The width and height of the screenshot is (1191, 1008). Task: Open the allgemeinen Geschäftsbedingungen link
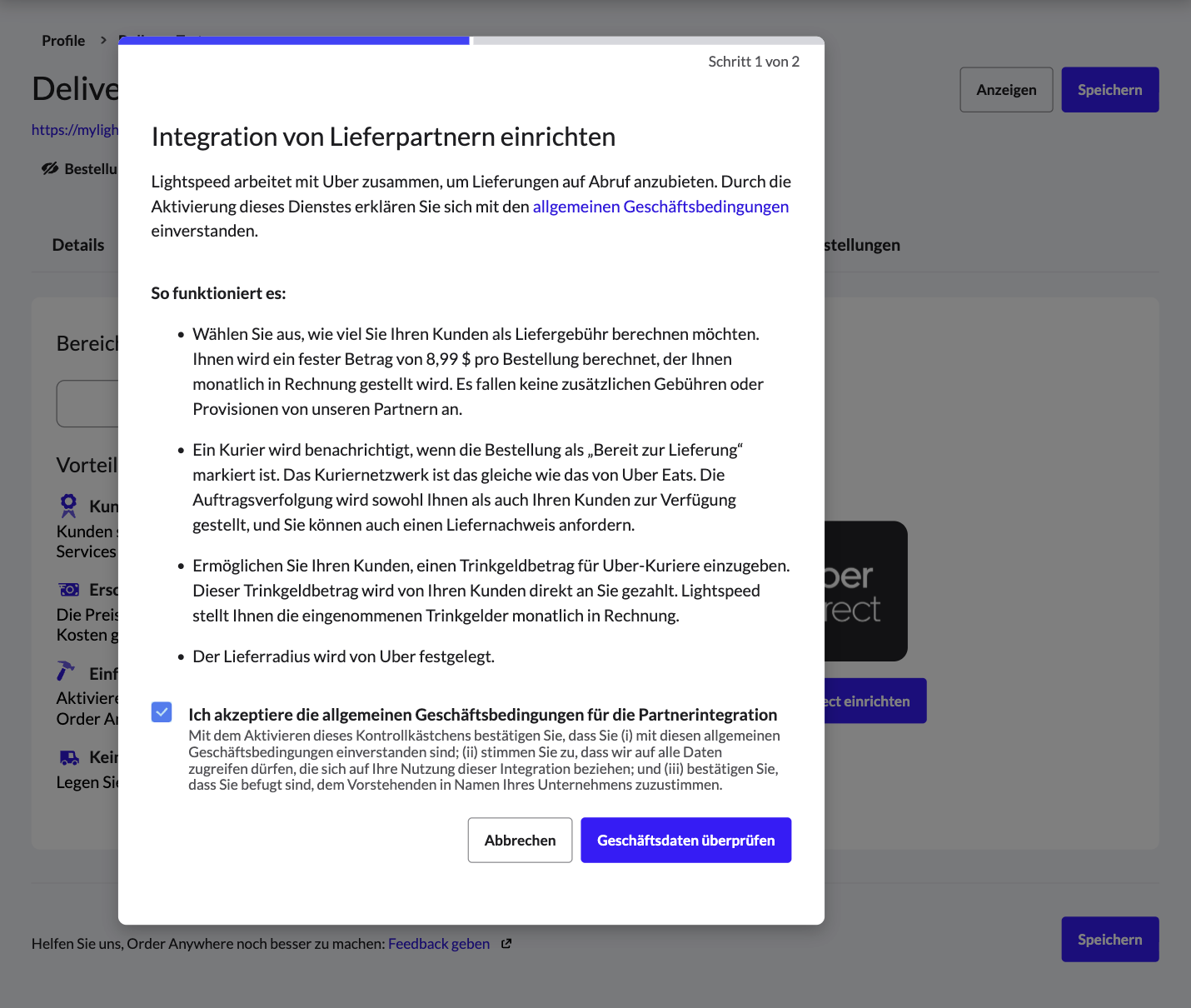click(x=660, y=207)
